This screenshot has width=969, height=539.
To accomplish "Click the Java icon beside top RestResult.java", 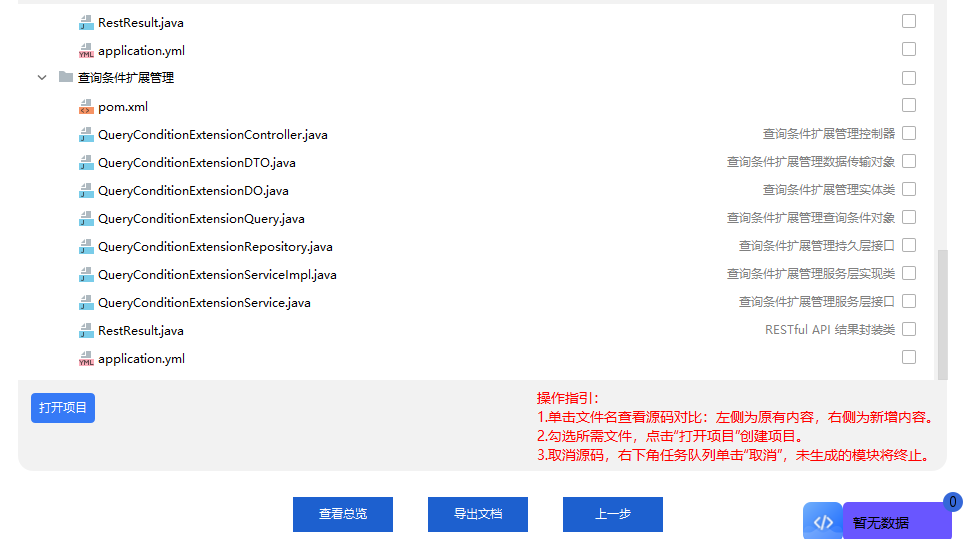I will click(x=86, y=23).
